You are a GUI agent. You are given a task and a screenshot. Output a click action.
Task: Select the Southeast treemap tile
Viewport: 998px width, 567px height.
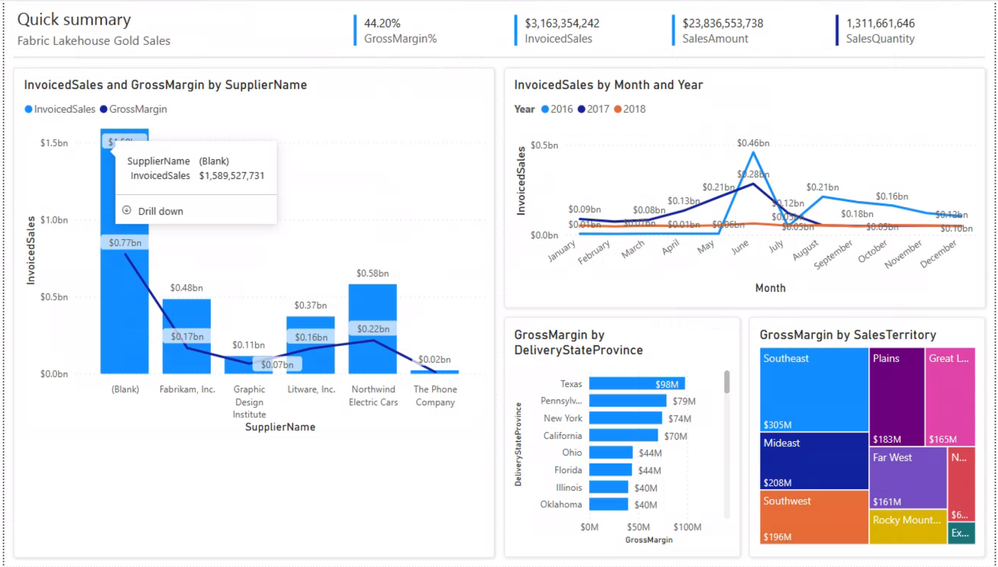pyautogui.click(x=814, y=390)
